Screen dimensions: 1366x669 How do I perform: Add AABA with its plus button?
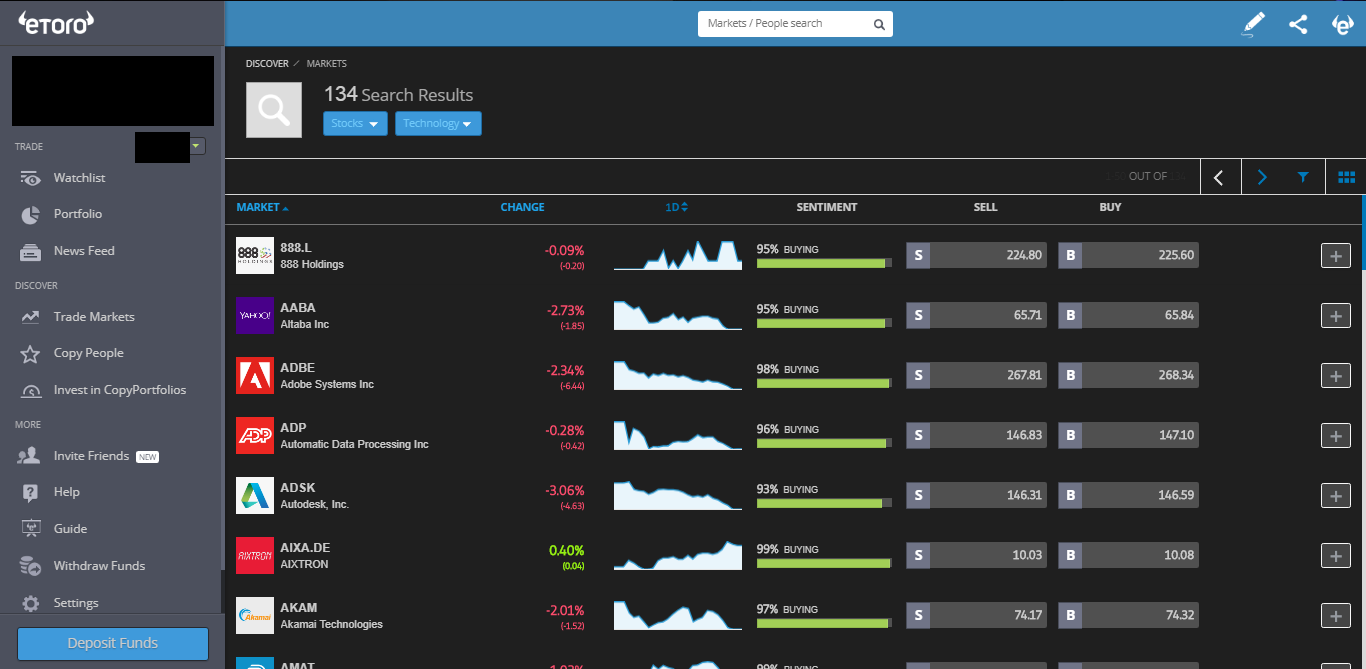point(1336,316)
